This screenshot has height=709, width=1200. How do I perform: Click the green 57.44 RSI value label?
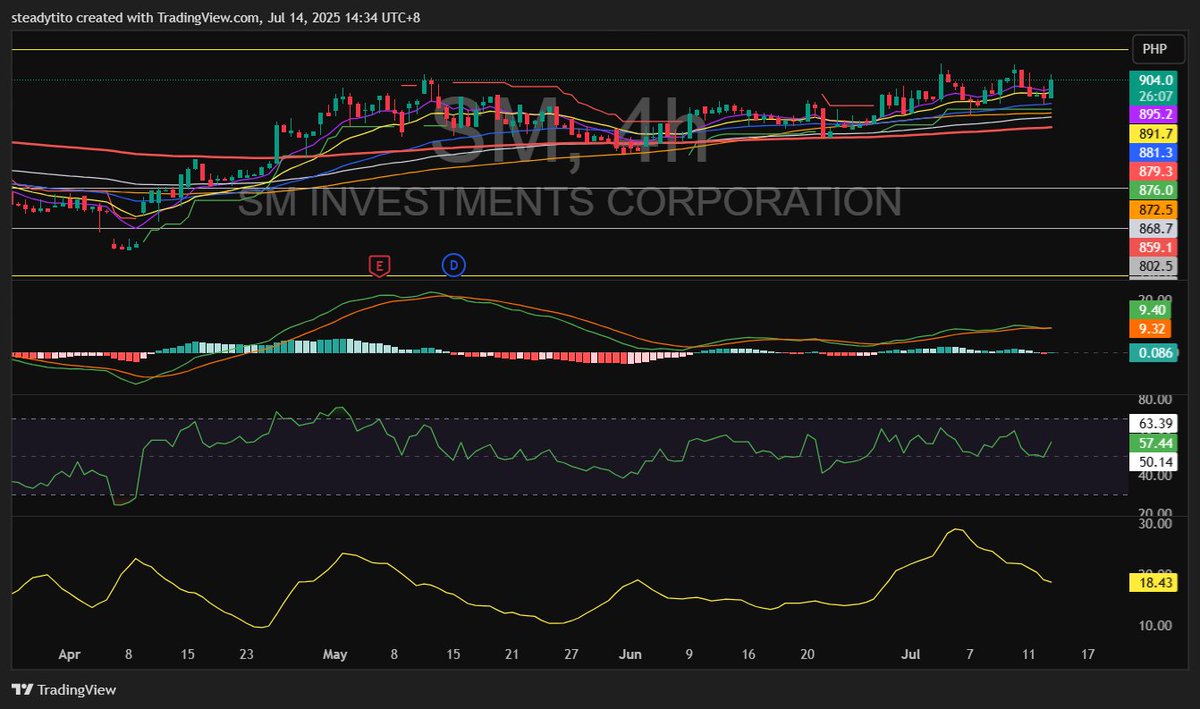click(1154, 442)
